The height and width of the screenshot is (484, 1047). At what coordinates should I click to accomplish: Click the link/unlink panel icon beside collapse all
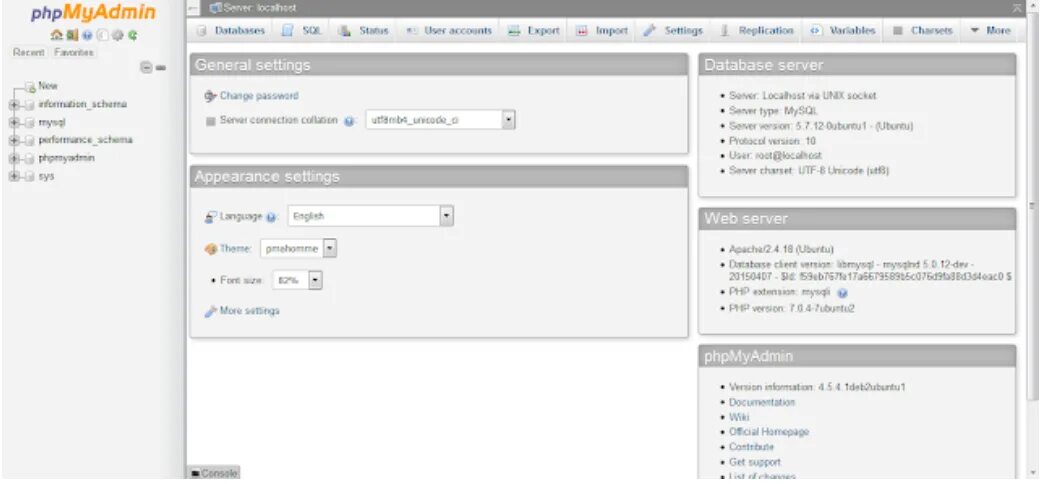[160, 67]
